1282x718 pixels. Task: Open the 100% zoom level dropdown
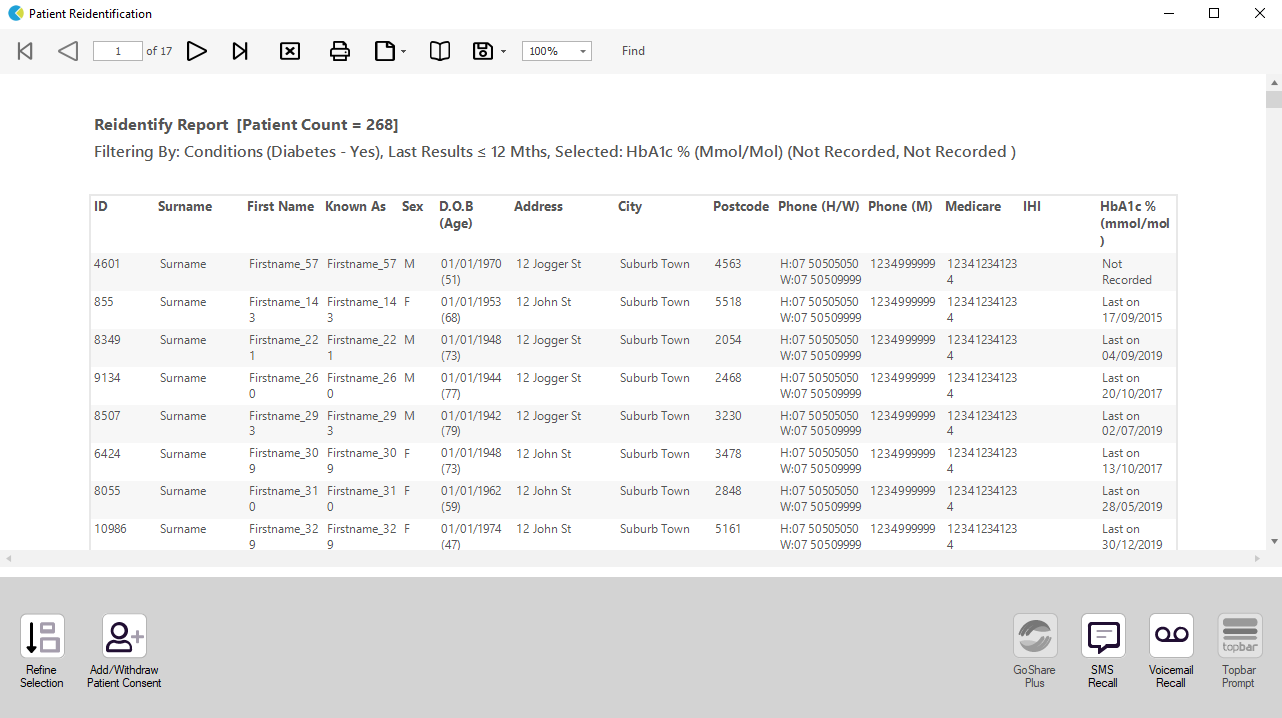point(557,51)
